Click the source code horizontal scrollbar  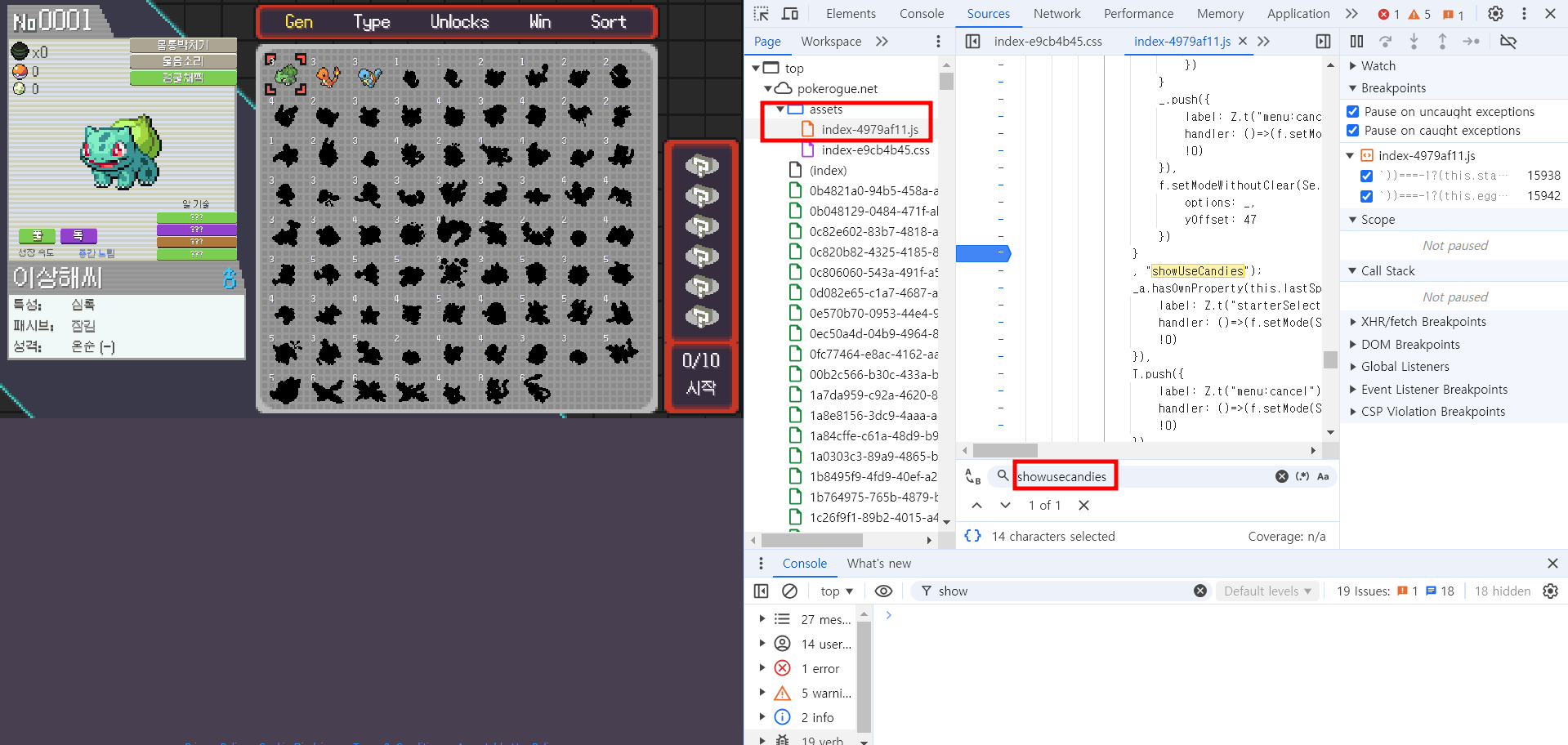coord(1005,450)
